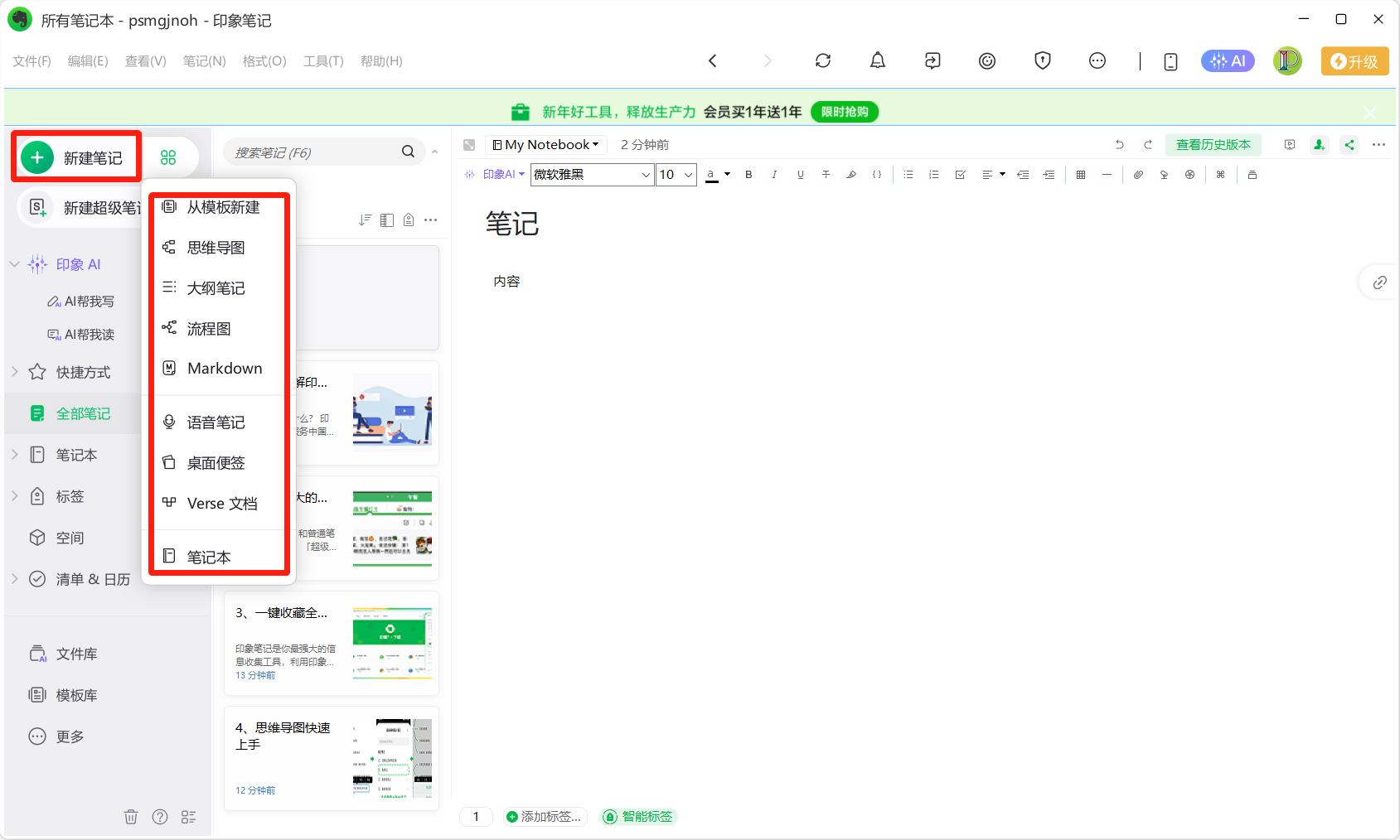The width and height of the screenshot is (1400, 840).
Task: Open the user profile avatar
Action: [1287, 60]
